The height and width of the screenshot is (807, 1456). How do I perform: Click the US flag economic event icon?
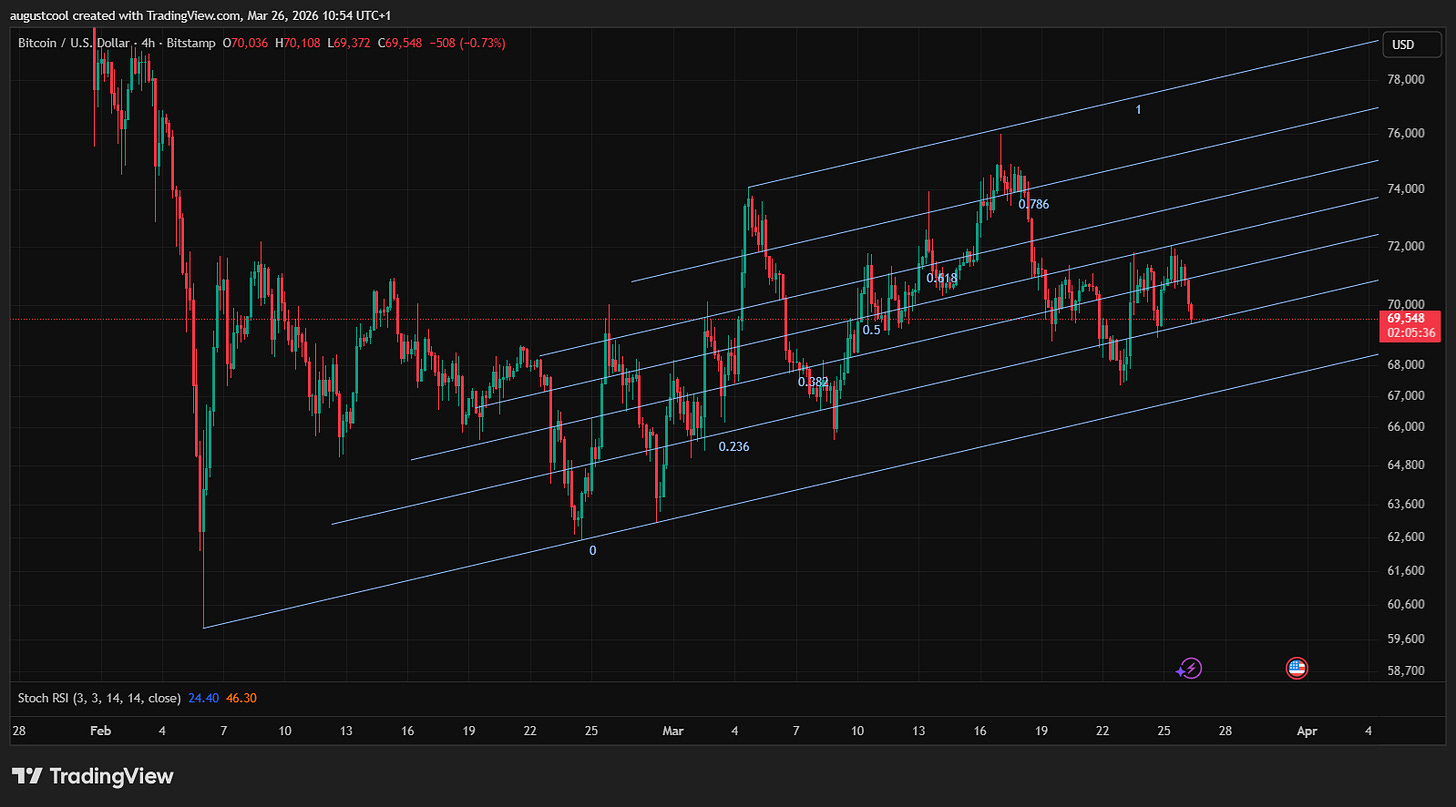click(1297, 668)
